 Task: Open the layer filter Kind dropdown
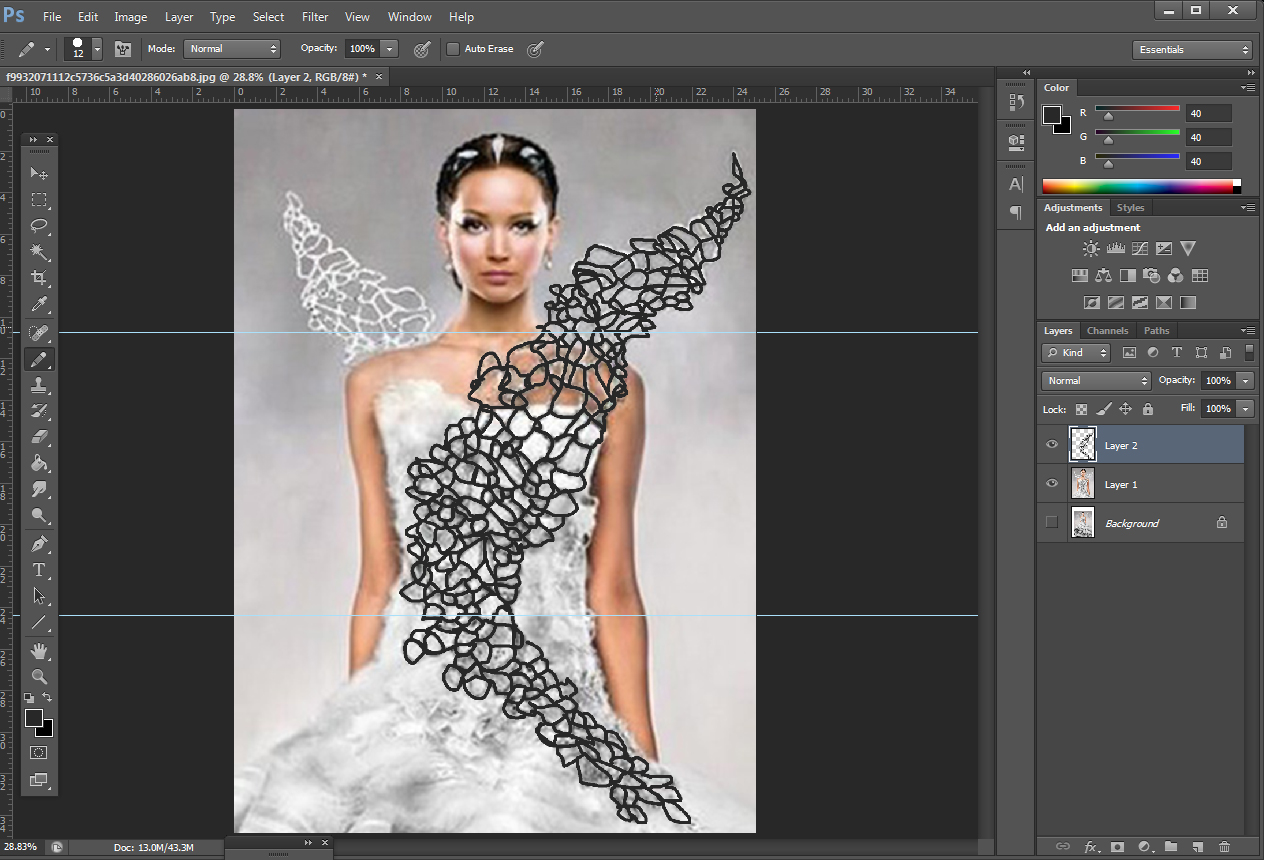[x=1076, y=353]
